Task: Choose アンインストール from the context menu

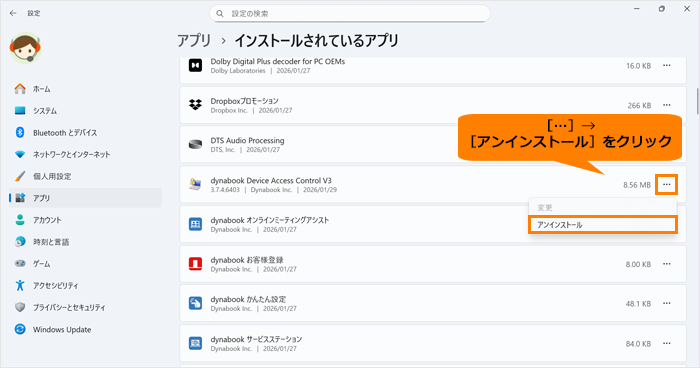Action: 603,225
